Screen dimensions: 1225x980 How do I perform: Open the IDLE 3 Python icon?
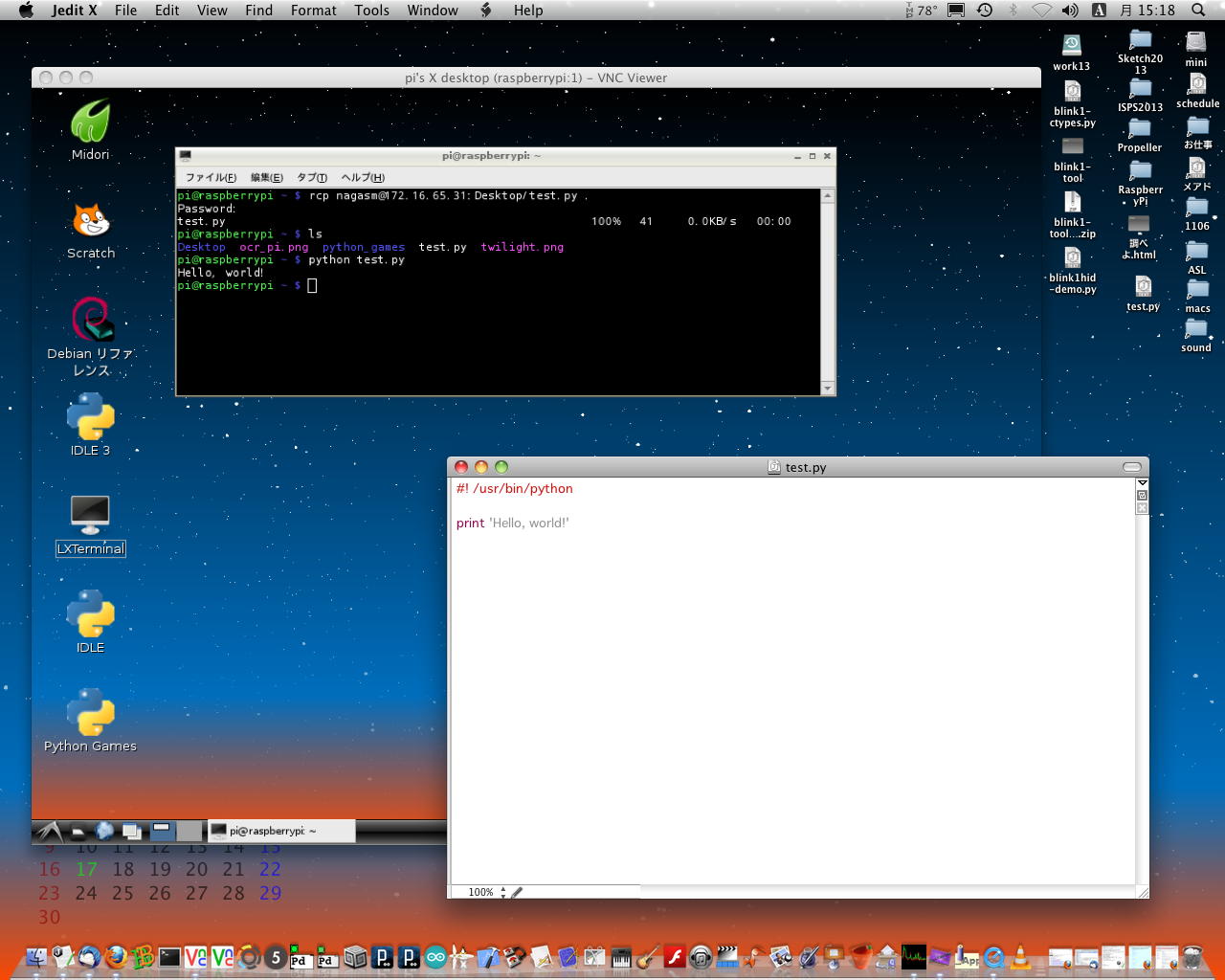click(90, 416)
